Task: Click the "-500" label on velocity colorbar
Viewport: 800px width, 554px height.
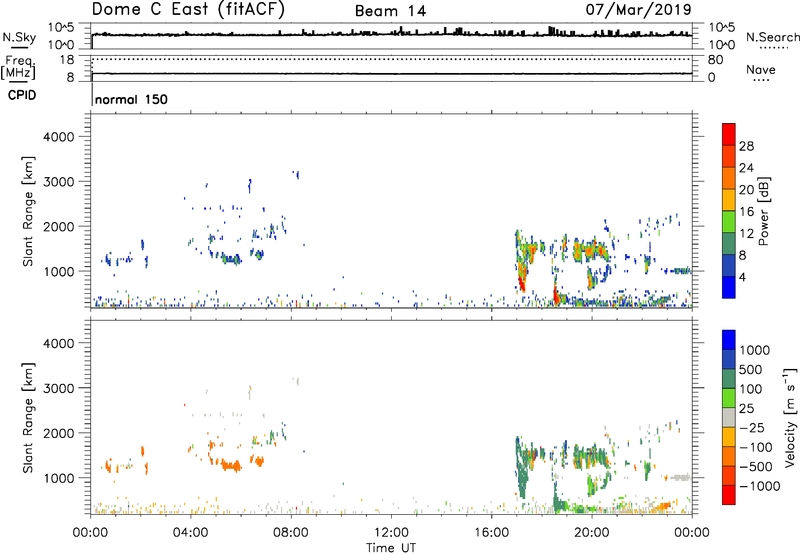Action: pos(756,467)
